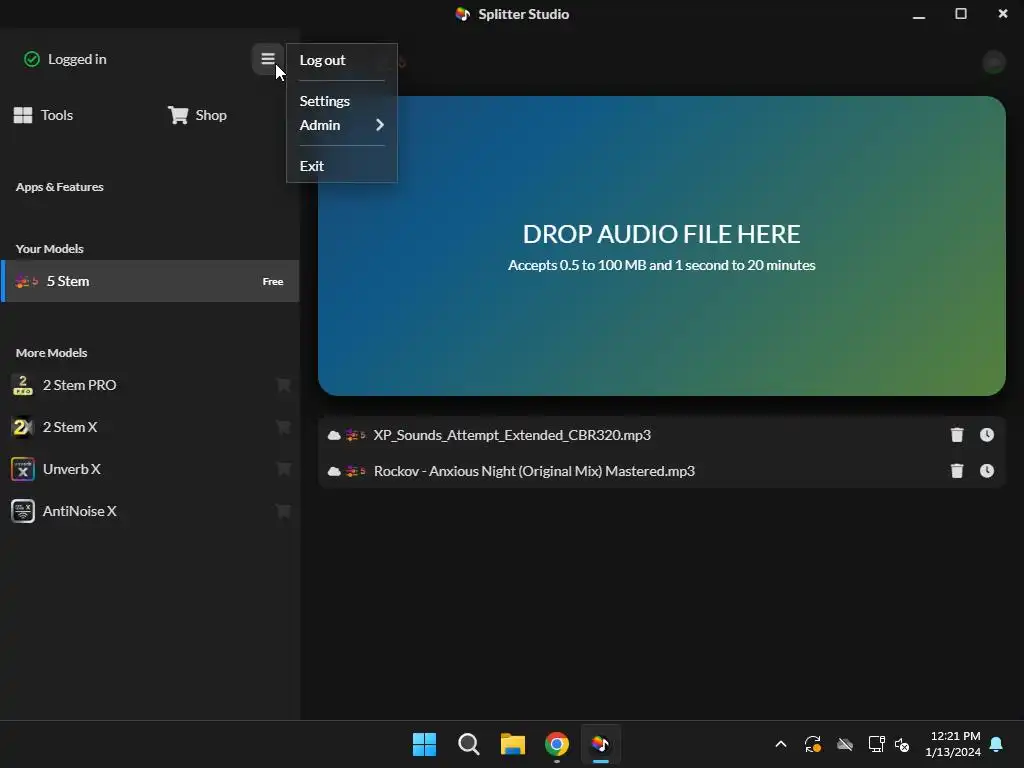Click the bookmark icon for 2 Stem X
Screen dimensions: 1024x768
point(283,427)
